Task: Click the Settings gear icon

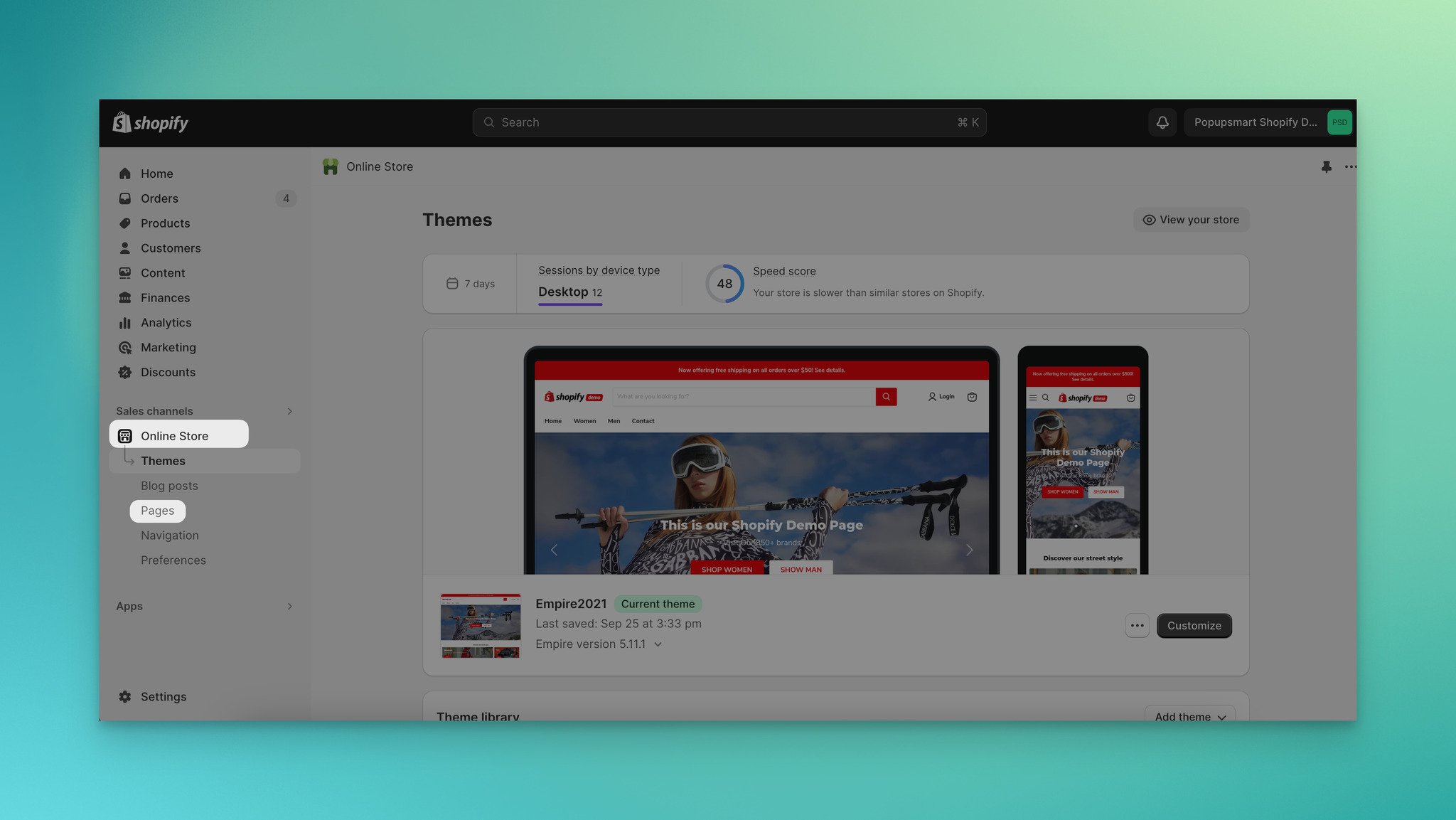Action: coord(125,697)
